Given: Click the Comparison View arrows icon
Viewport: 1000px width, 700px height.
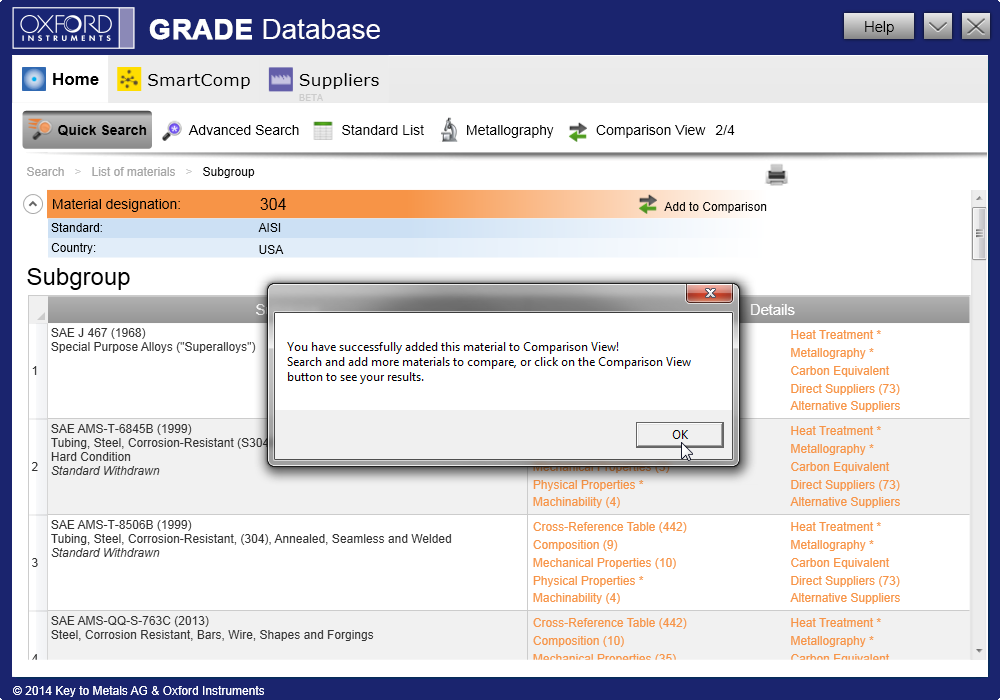Looking at the screenshot, I should pos(578,131).
